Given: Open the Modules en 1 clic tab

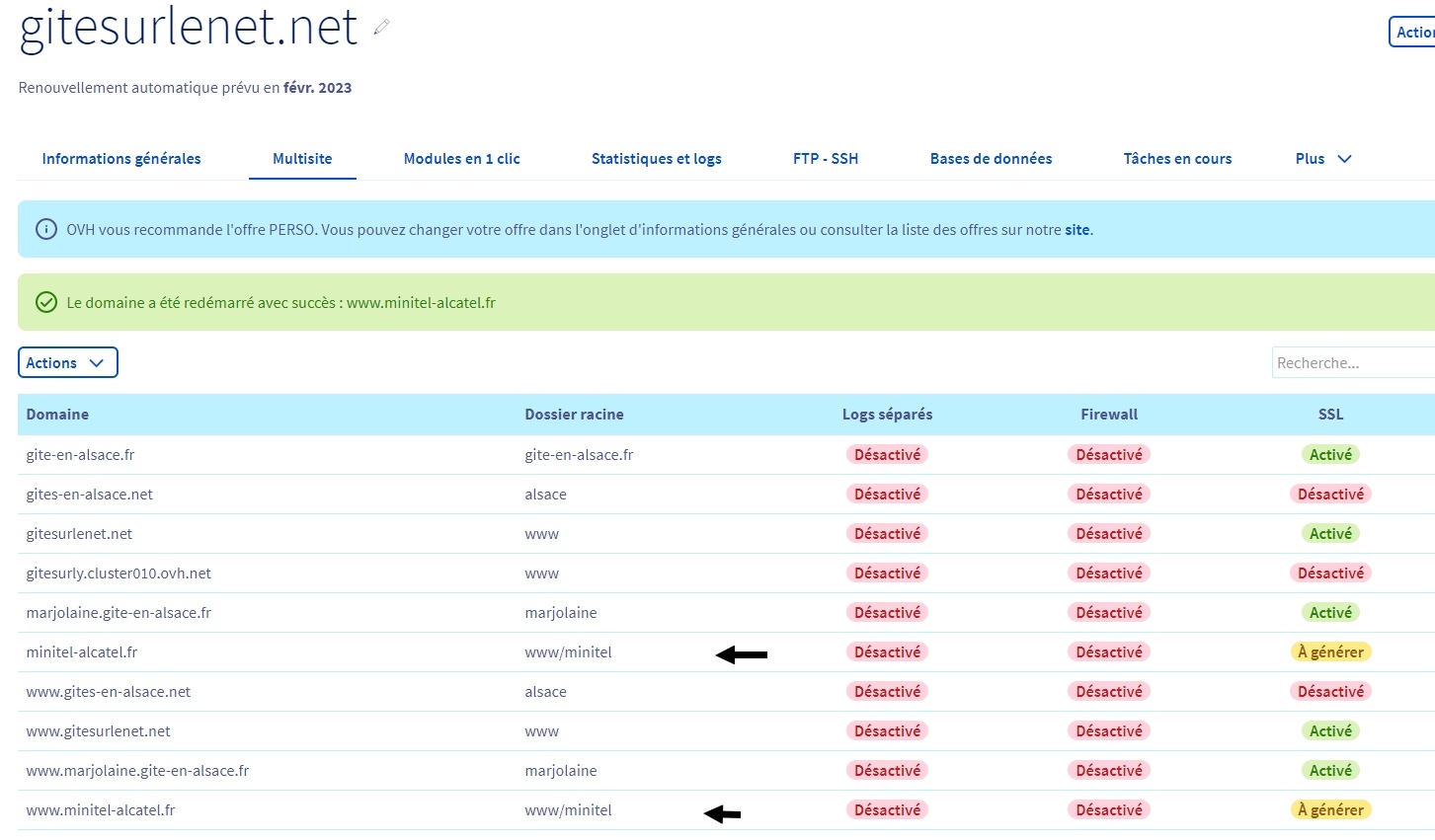Looking at the screenshot, I should coord(461,159).
